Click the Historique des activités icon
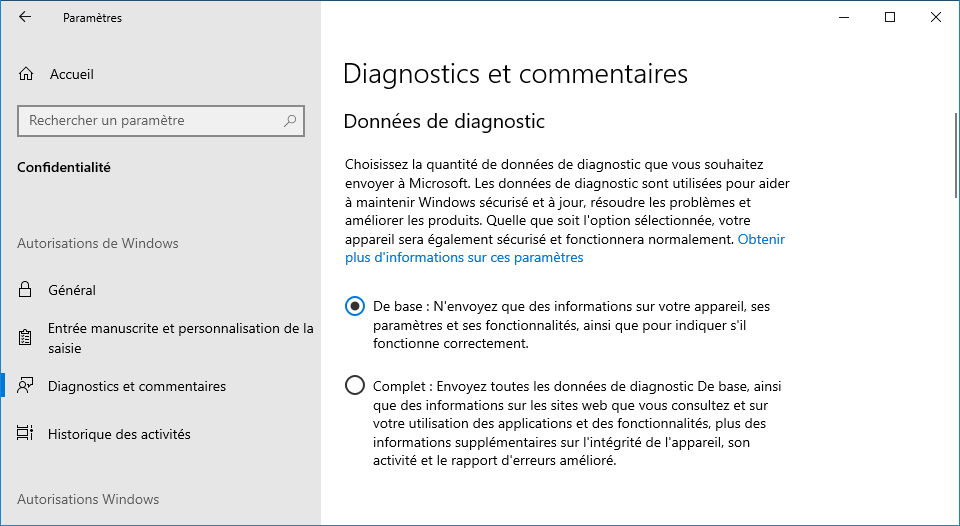The width and height of the screenshot is (960, 526). pos(25,433)
